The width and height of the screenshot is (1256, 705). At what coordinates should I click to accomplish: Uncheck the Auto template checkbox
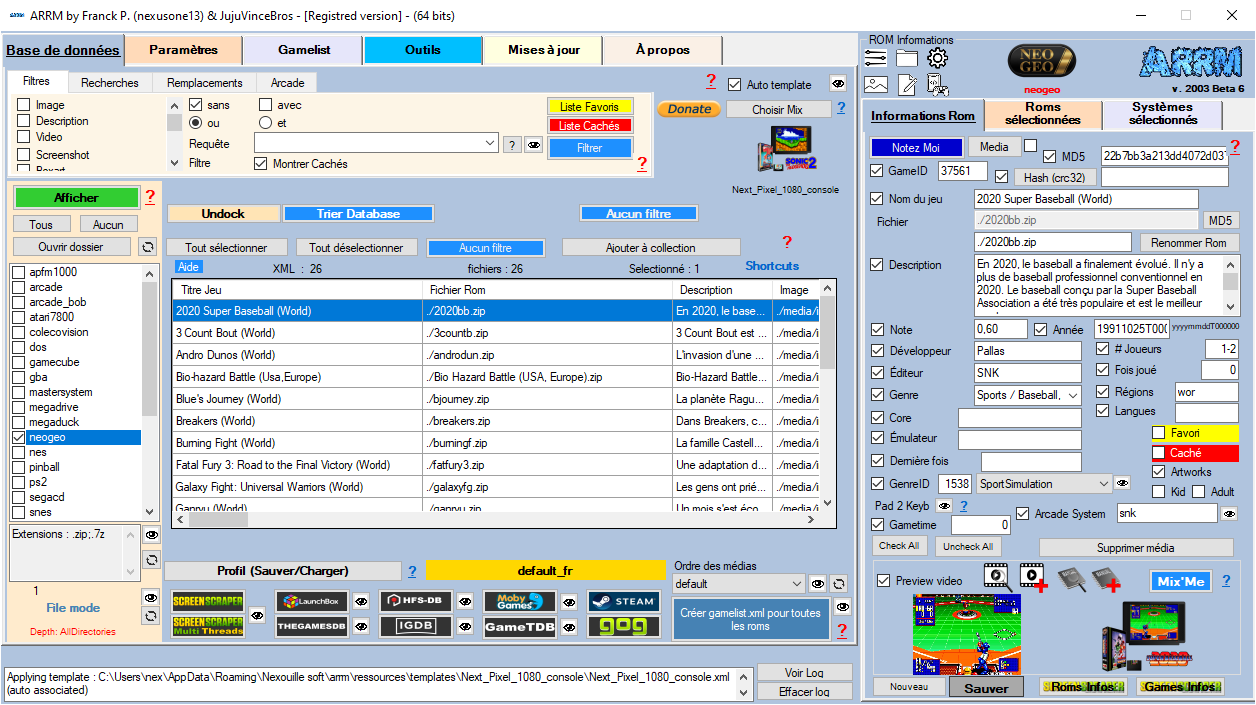click(735, 85)
